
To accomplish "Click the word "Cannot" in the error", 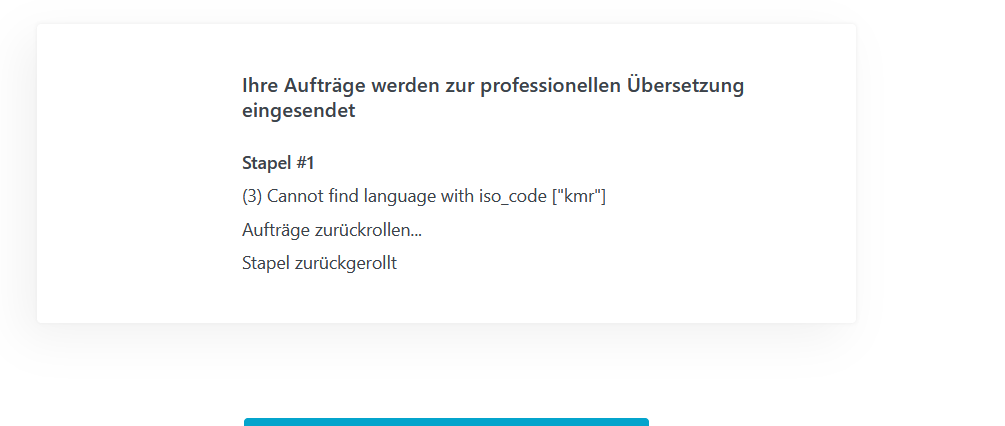I will [x=295, y=196].
